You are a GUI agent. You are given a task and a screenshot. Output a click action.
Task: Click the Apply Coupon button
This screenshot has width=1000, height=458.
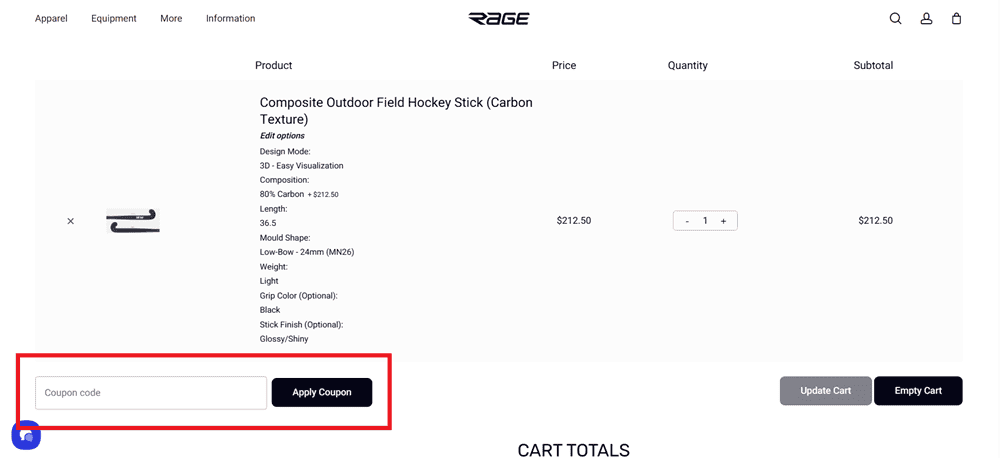pos(322,392)
